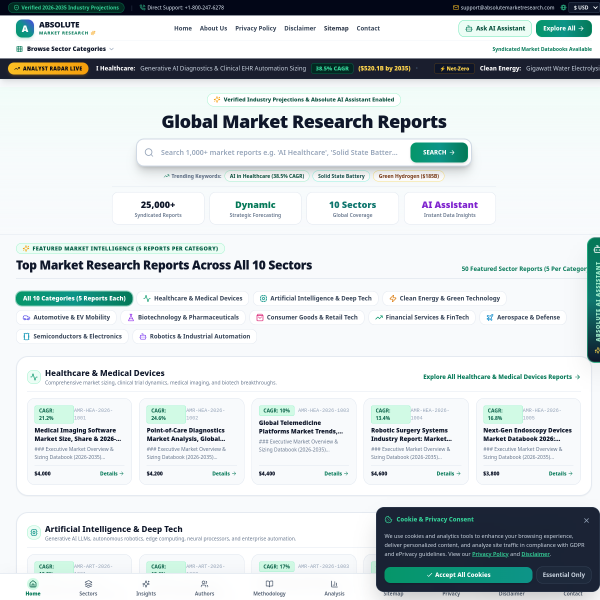Click the globe icon beside currency selector

coord(563,8)
